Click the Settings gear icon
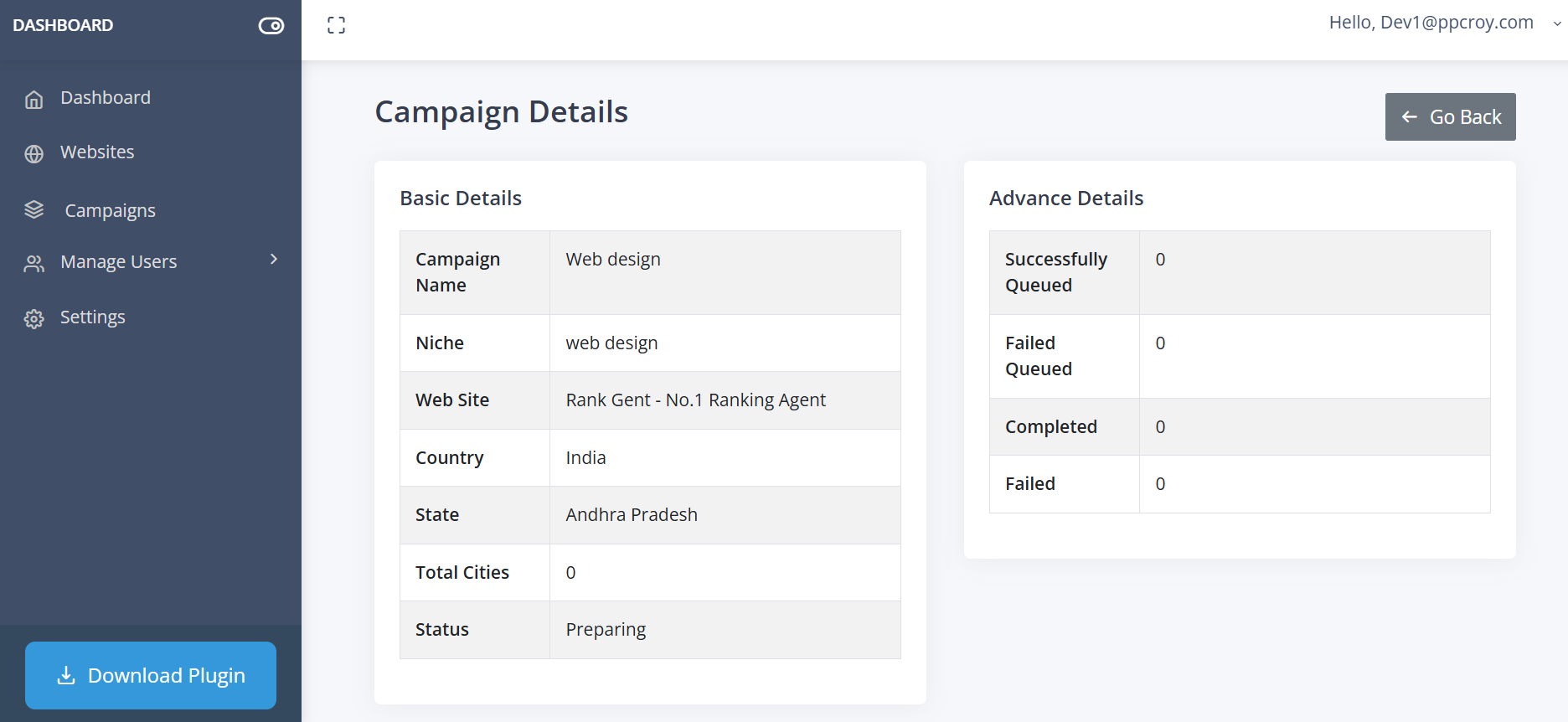This screenshot has width=1568, height=722. pos(34,319)
